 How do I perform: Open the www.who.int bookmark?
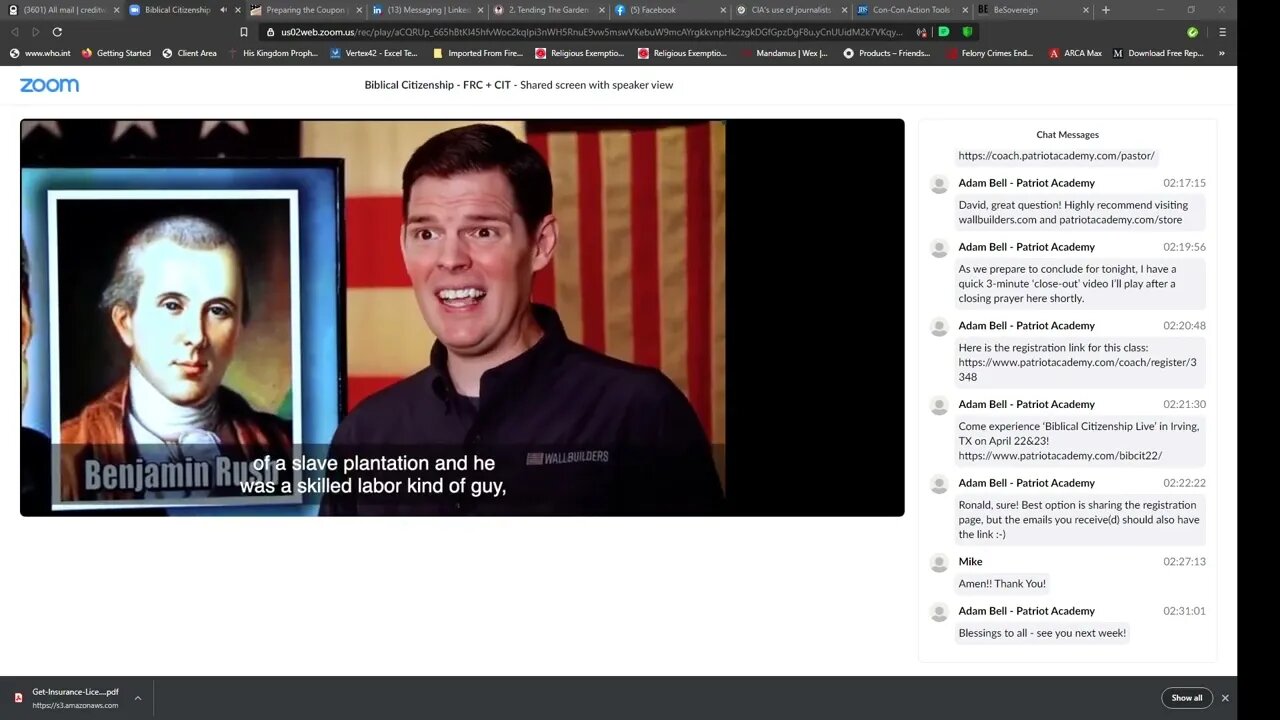pyautogui.click(x=38, y=53)
